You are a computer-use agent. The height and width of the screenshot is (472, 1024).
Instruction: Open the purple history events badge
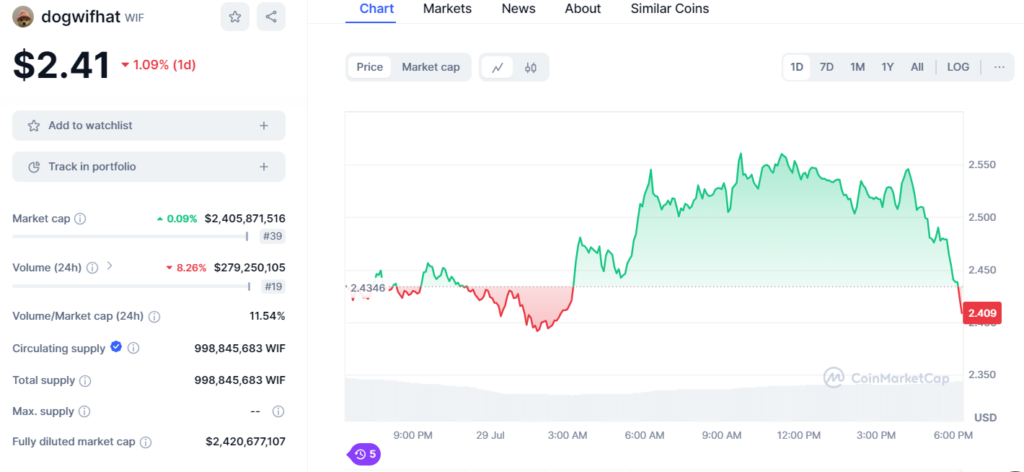click(x=366, y=454)
